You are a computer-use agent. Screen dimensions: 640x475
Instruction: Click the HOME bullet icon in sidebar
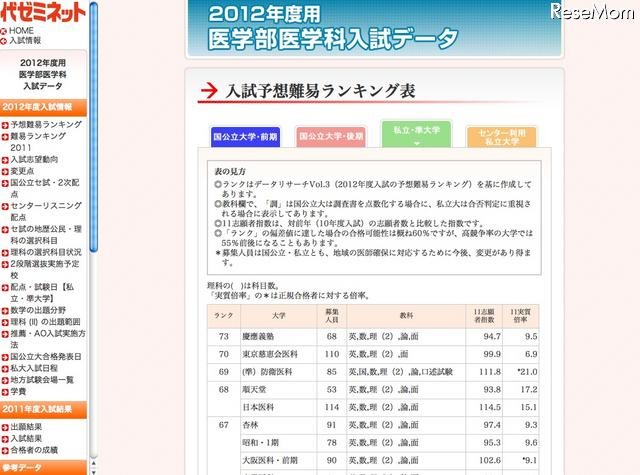(x=5, y=31)
